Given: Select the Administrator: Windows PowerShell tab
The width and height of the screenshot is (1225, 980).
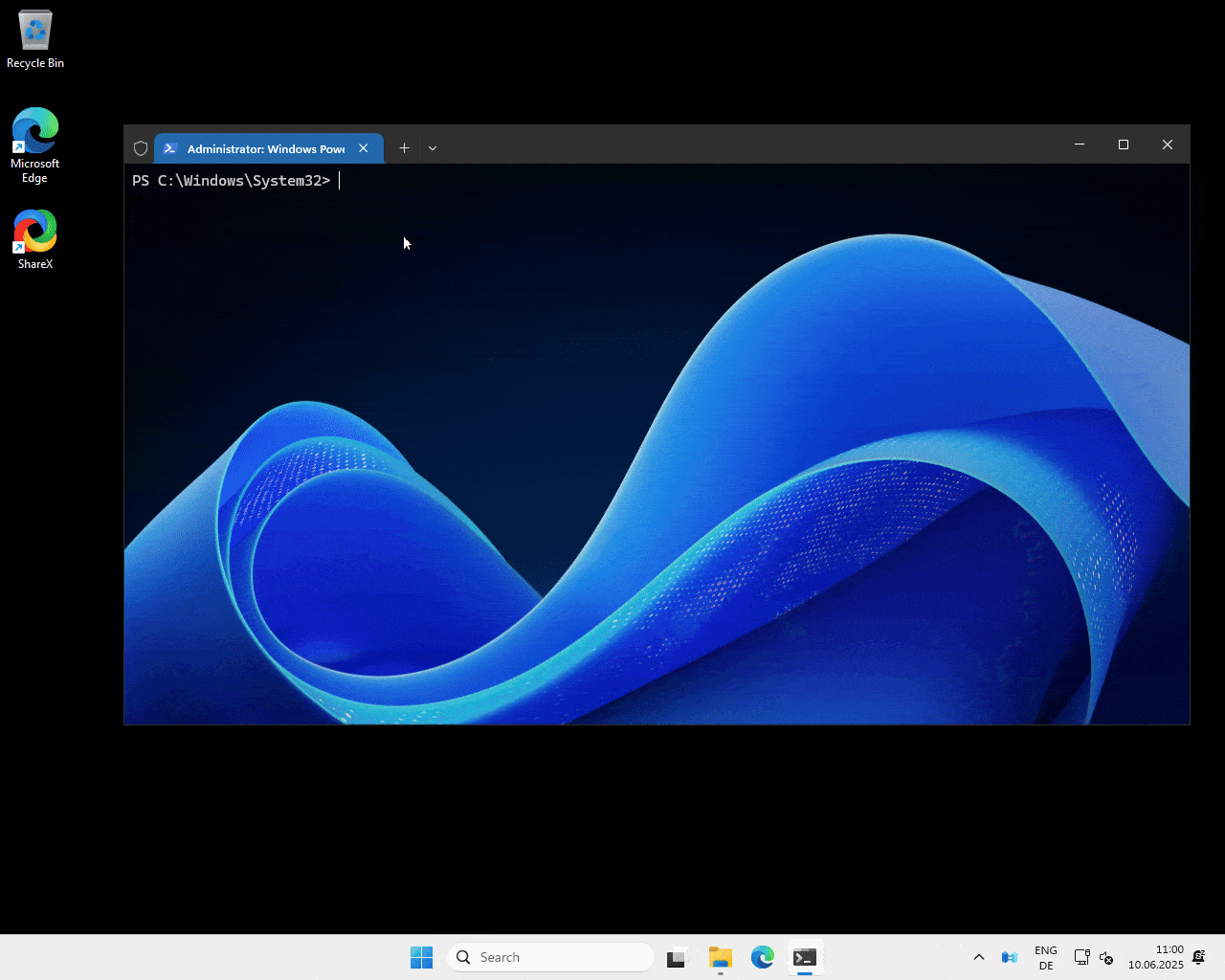Looking at the screenshot, I should click(258, 148).
